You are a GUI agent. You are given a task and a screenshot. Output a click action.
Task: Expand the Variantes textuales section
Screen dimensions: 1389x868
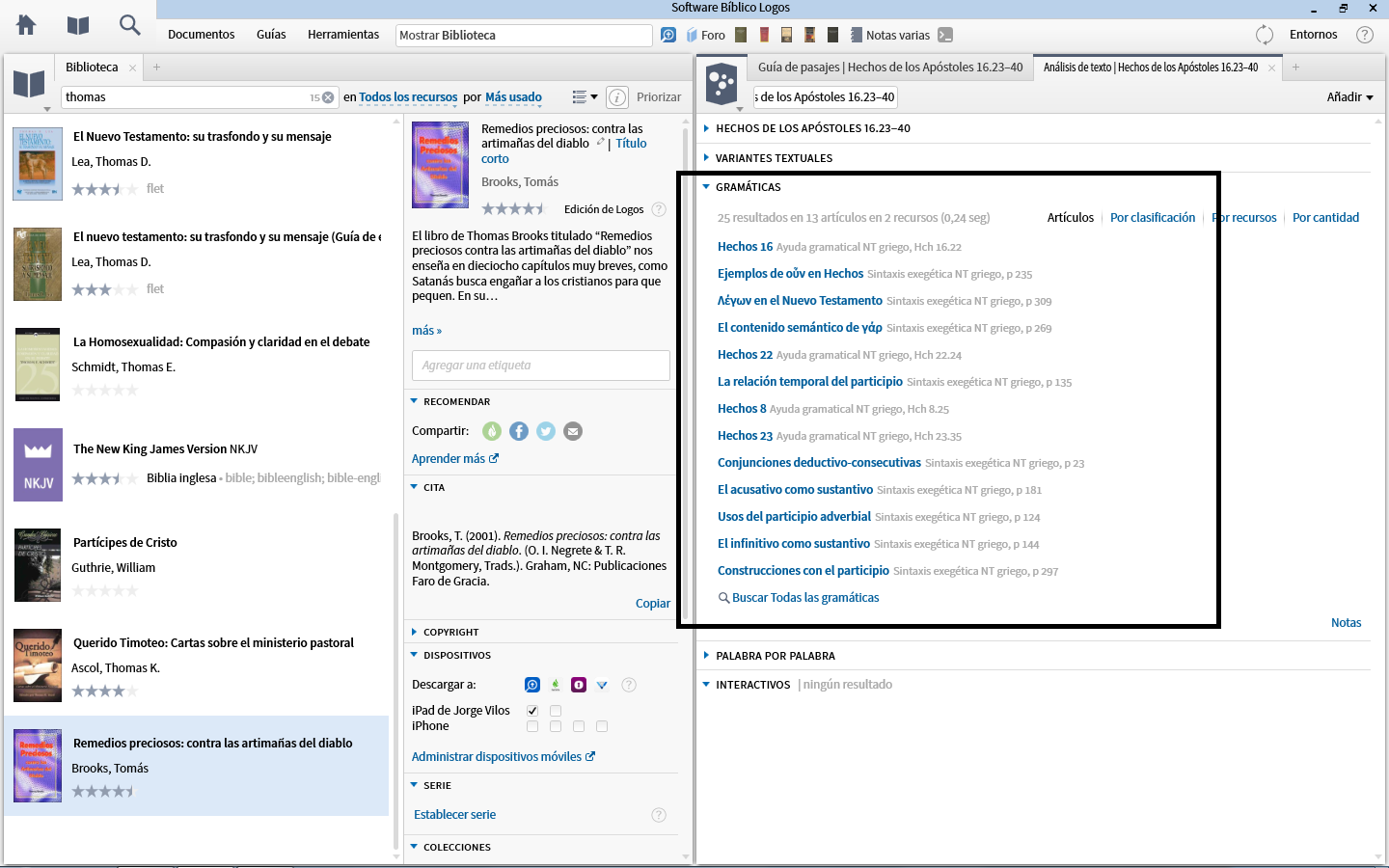tap(707, 158)
